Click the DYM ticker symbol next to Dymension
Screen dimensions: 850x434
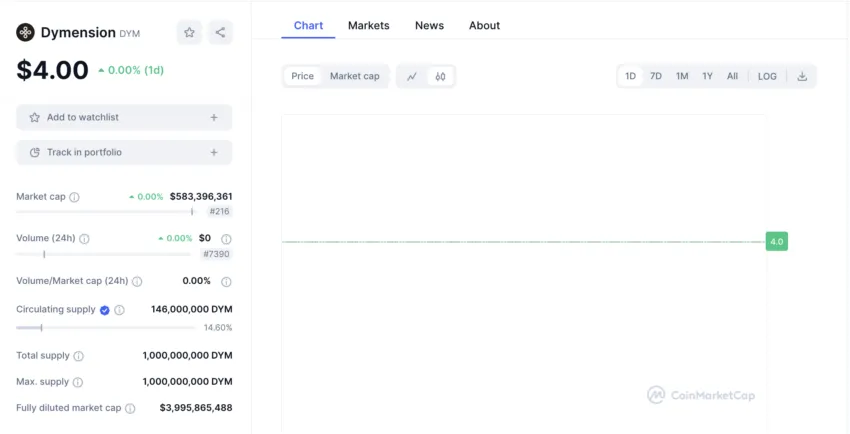click(x=130, y=34)
